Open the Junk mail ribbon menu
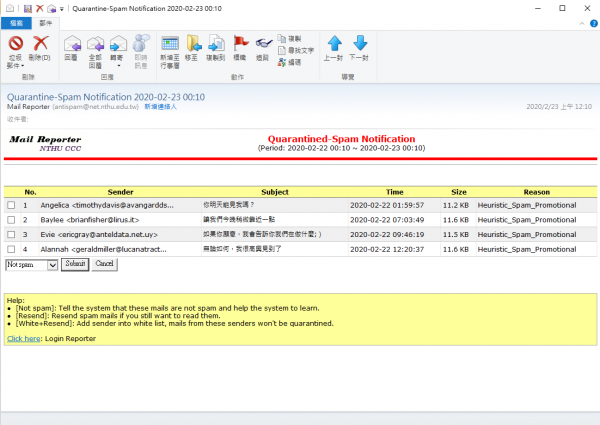The height and width of the screenshot is (425, 600). coord(16,62)
